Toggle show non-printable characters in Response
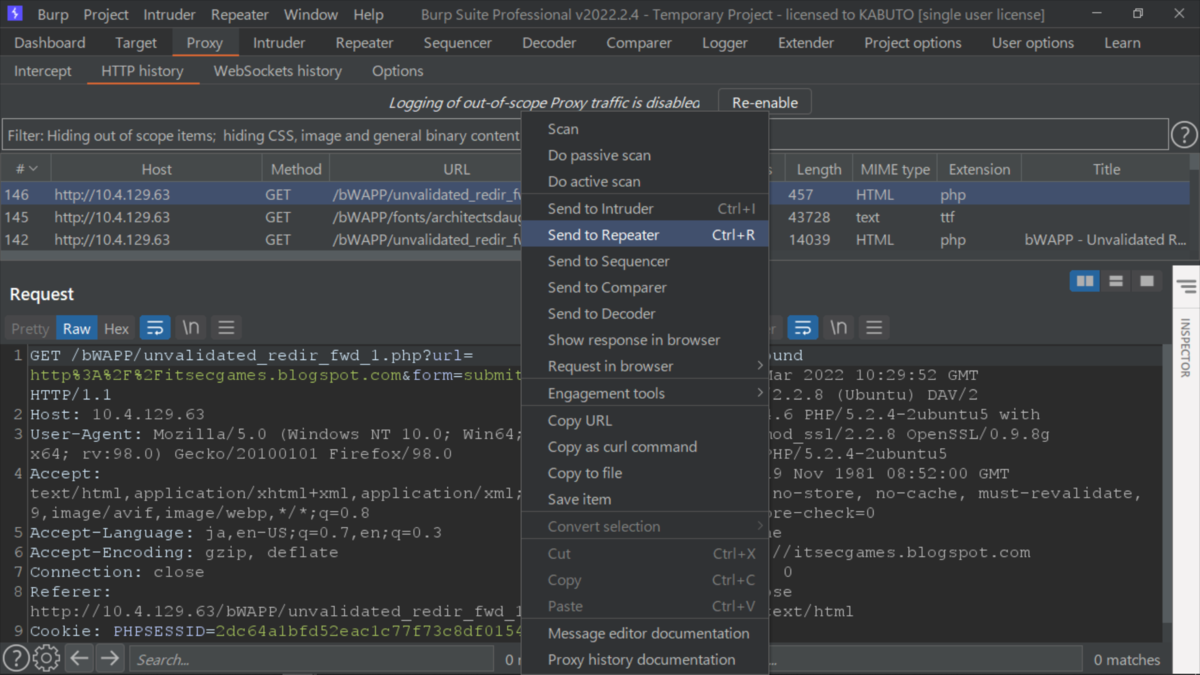Viewport: 1200px width, 675px height. tap(839, 328)
